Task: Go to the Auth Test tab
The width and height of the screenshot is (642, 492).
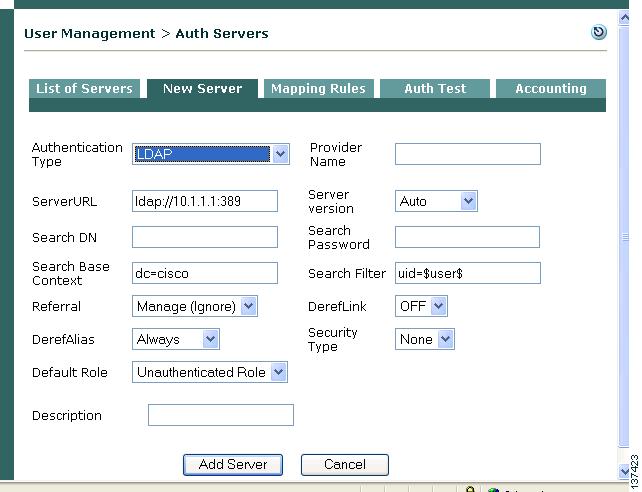Action: 435,89
